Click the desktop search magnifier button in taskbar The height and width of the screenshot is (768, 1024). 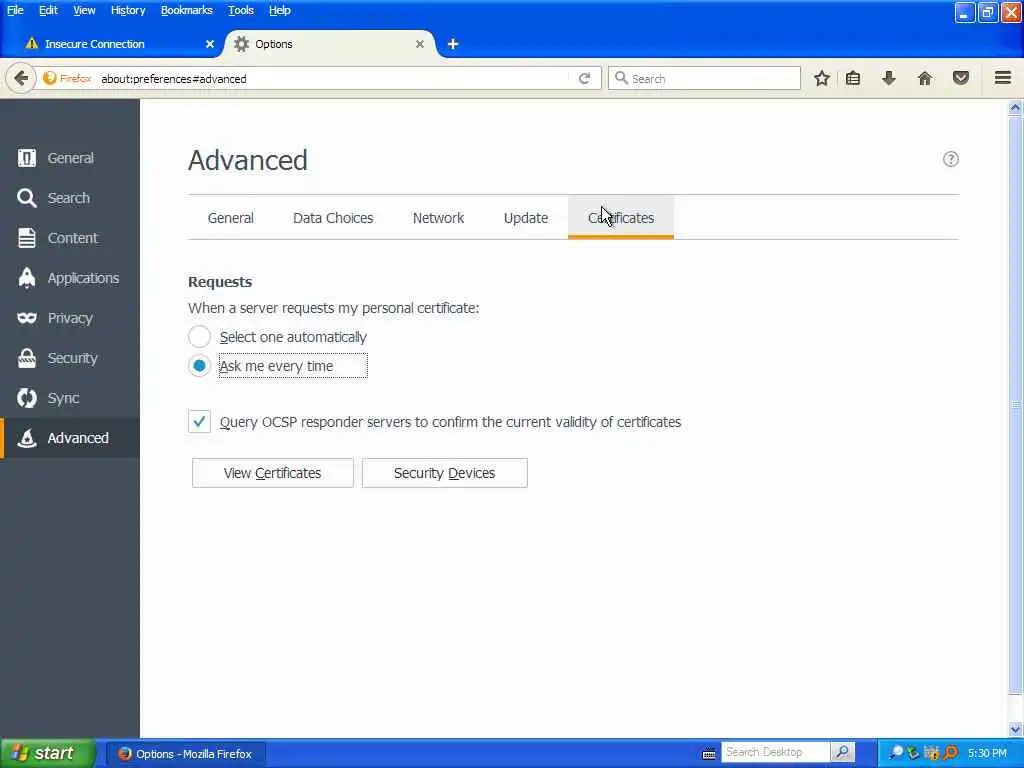(x=842, y=752)
